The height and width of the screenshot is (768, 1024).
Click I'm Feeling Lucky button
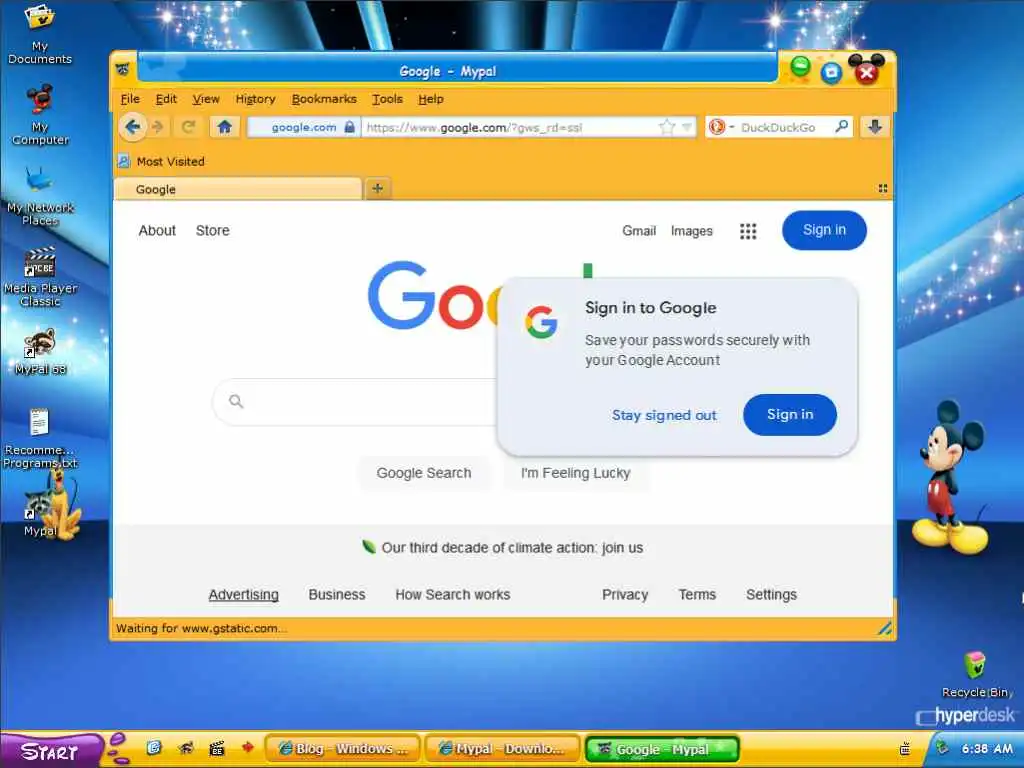575,473
